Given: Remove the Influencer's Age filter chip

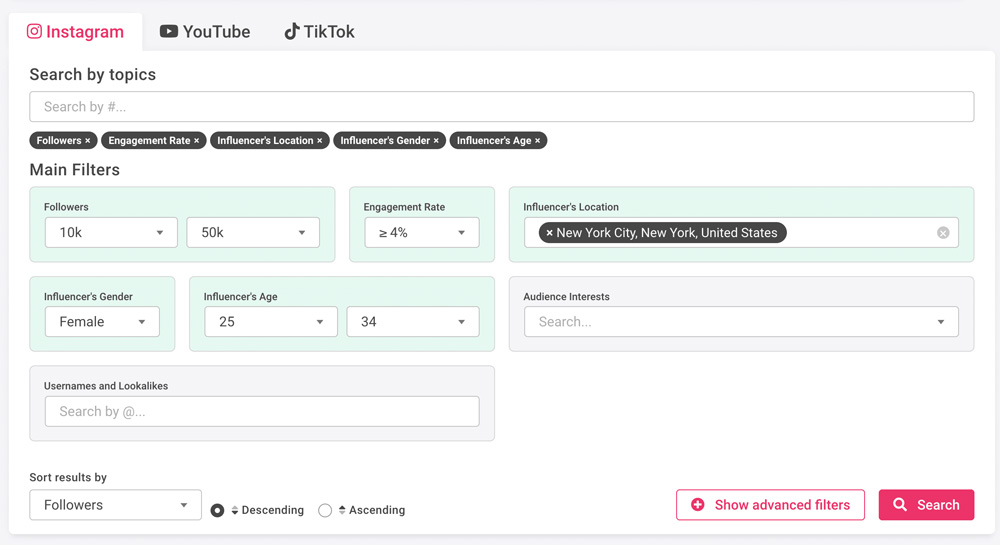Looking at the screenshot, I should coord(538,141).
